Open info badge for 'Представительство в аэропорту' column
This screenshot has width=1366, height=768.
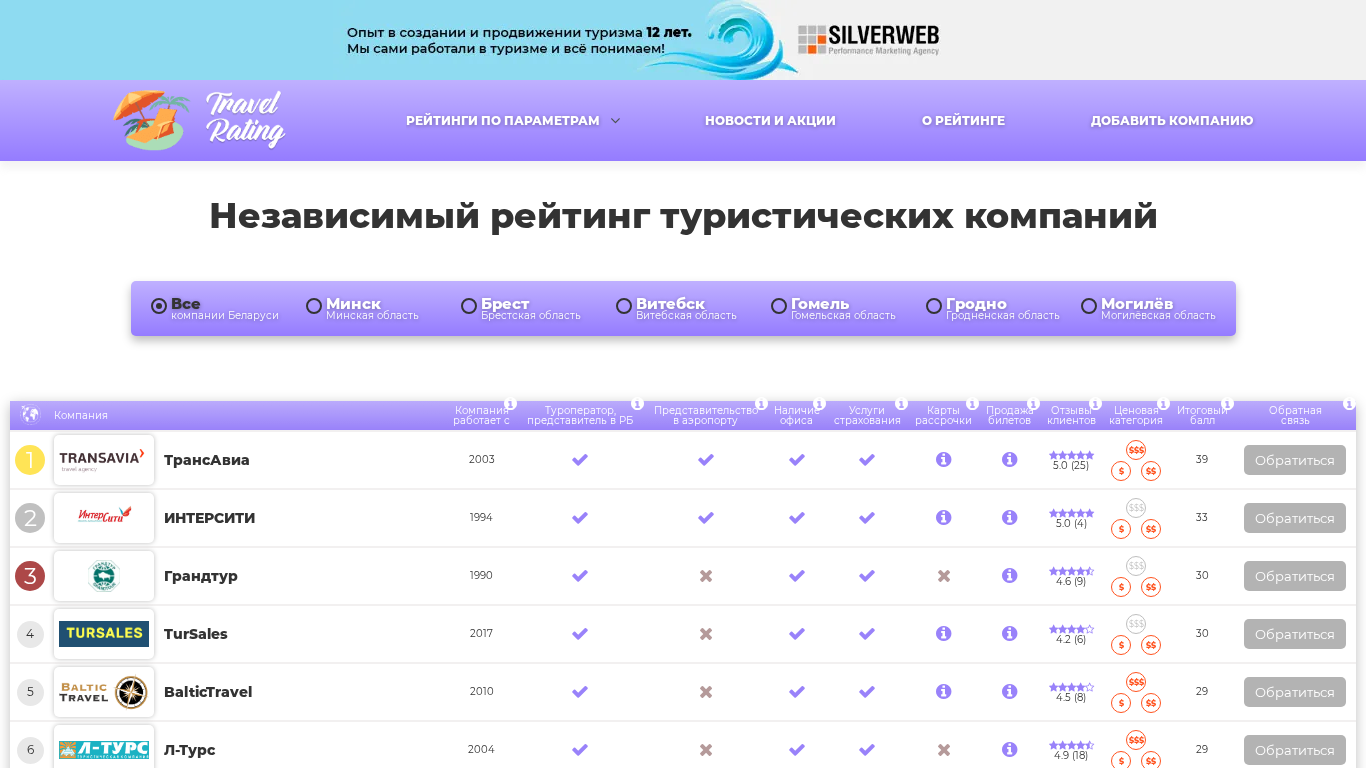pyautogui.click(x=761, y=404)
